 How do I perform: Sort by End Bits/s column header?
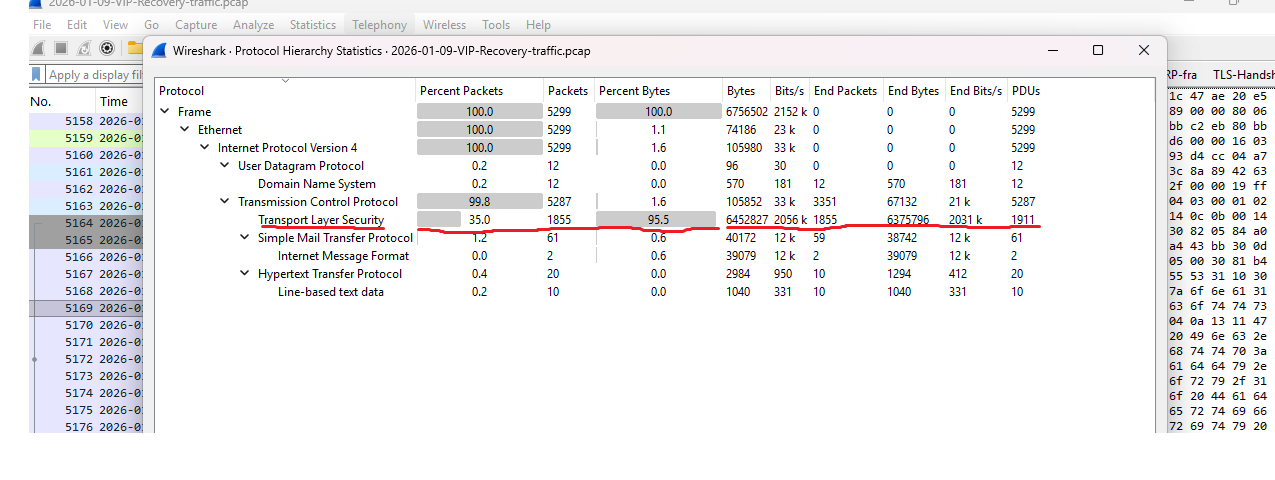pos(976,91)
